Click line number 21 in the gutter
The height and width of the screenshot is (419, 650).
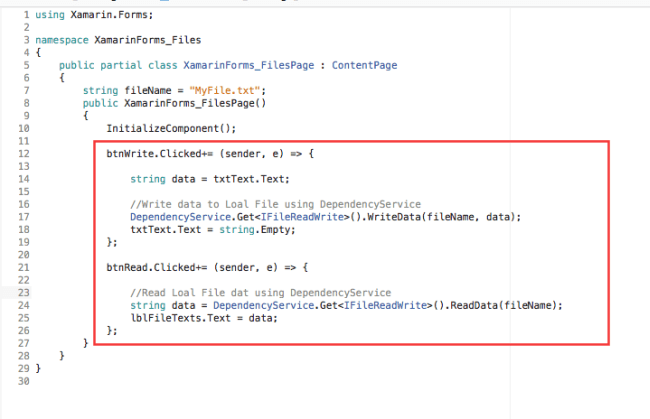(24, 267)
